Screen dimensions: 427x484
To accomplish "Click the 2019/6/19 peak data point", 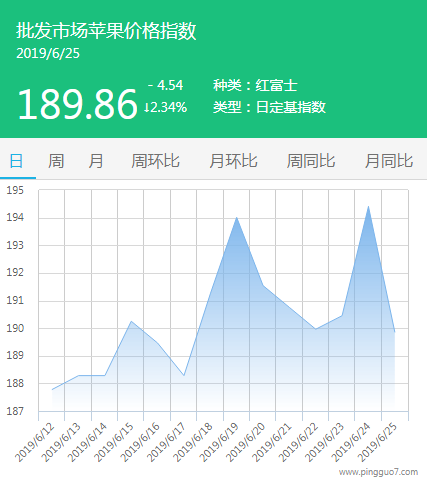I will click(237, 218).
